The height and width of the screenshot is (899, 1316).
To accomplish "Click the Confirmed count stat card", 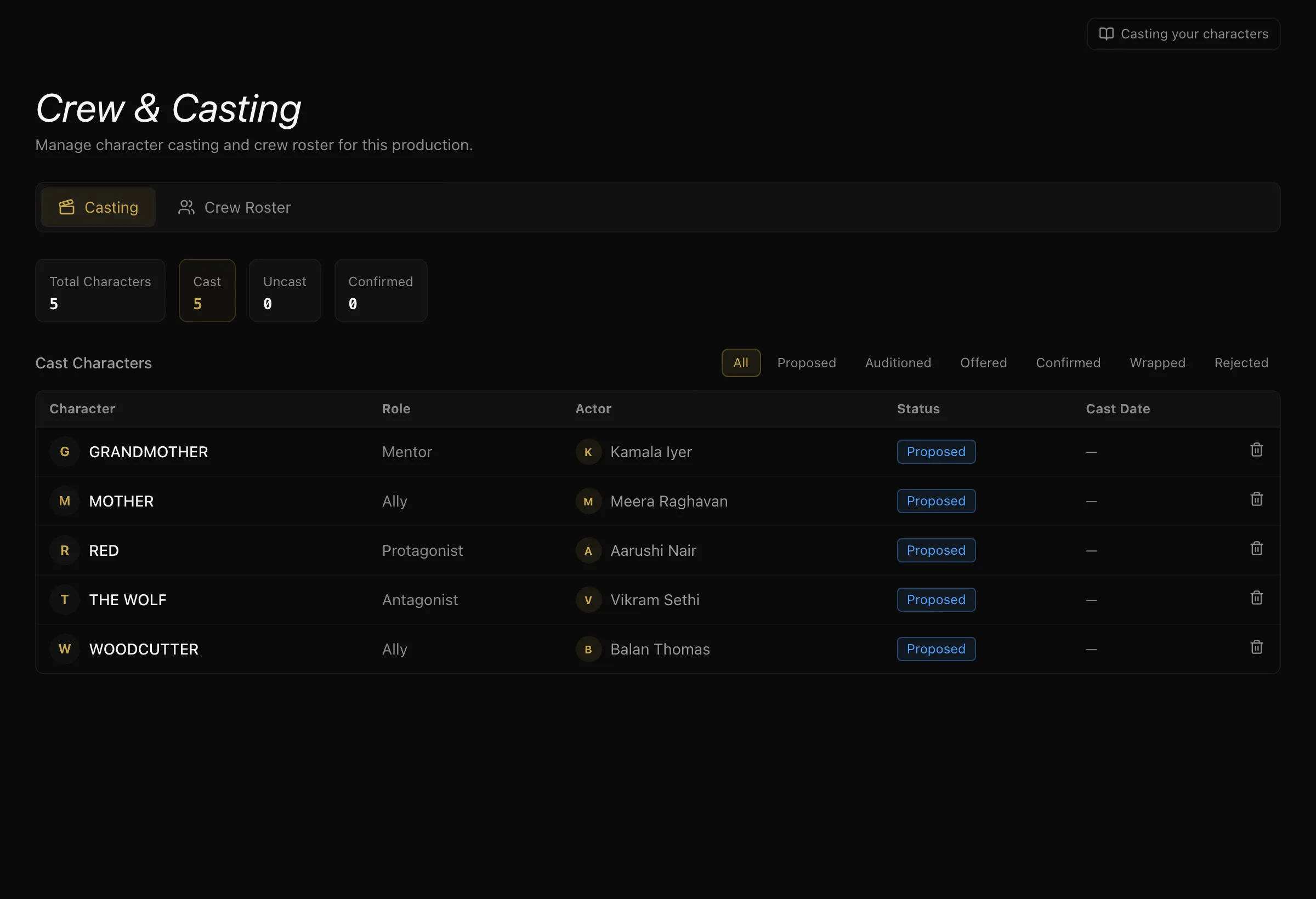I will (x=381, y=291).
